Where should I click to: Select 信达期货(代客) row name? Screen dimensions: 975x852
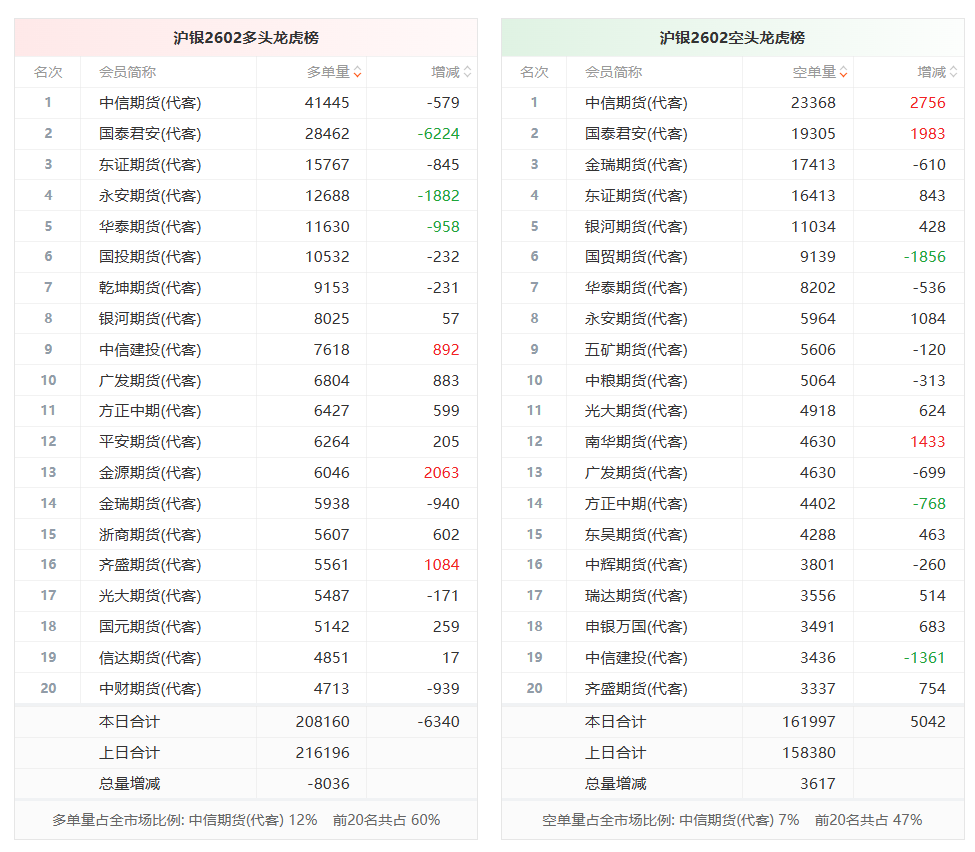point(150,658)
